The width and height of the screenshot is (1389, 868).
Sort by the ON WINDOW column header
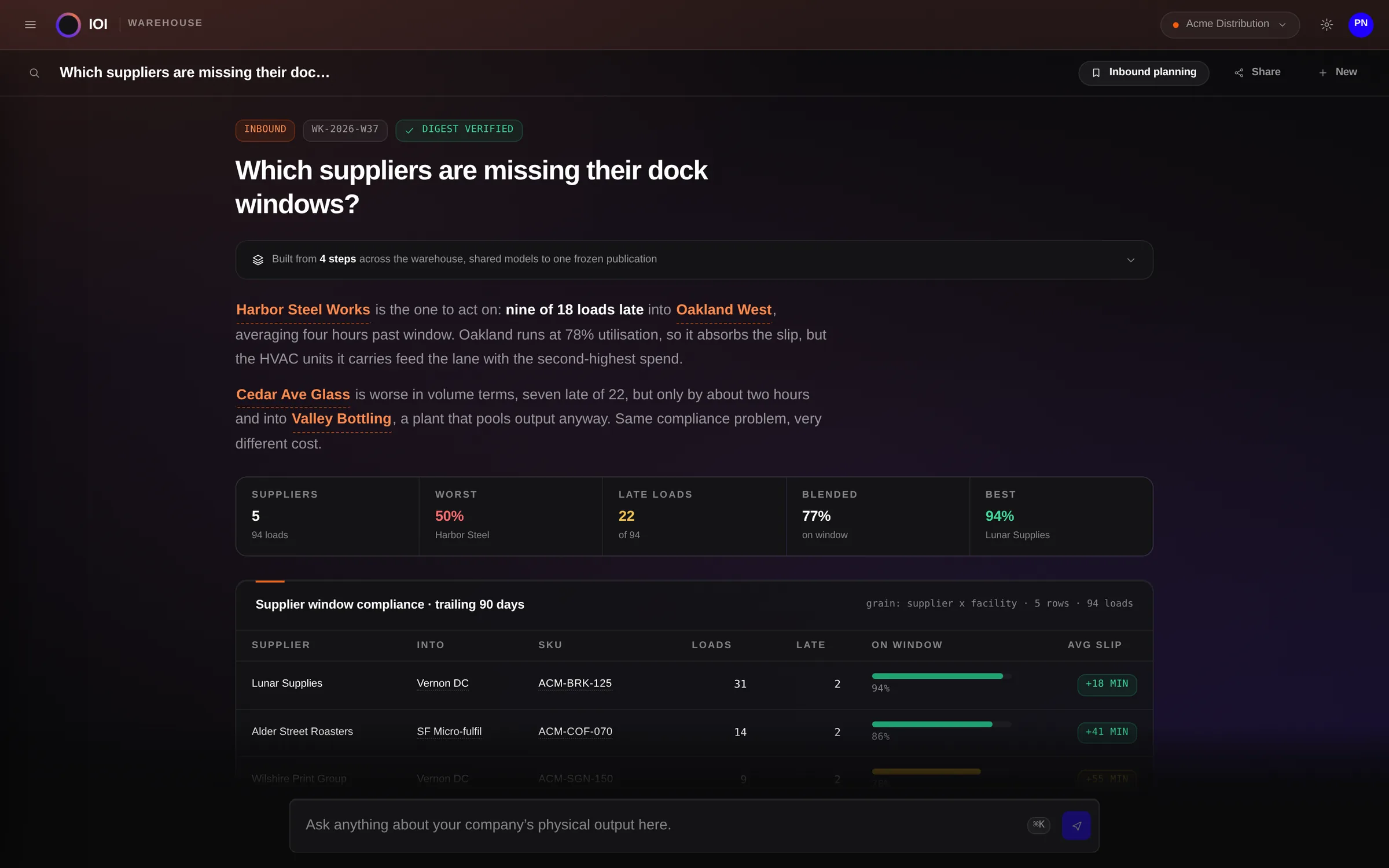907,645
